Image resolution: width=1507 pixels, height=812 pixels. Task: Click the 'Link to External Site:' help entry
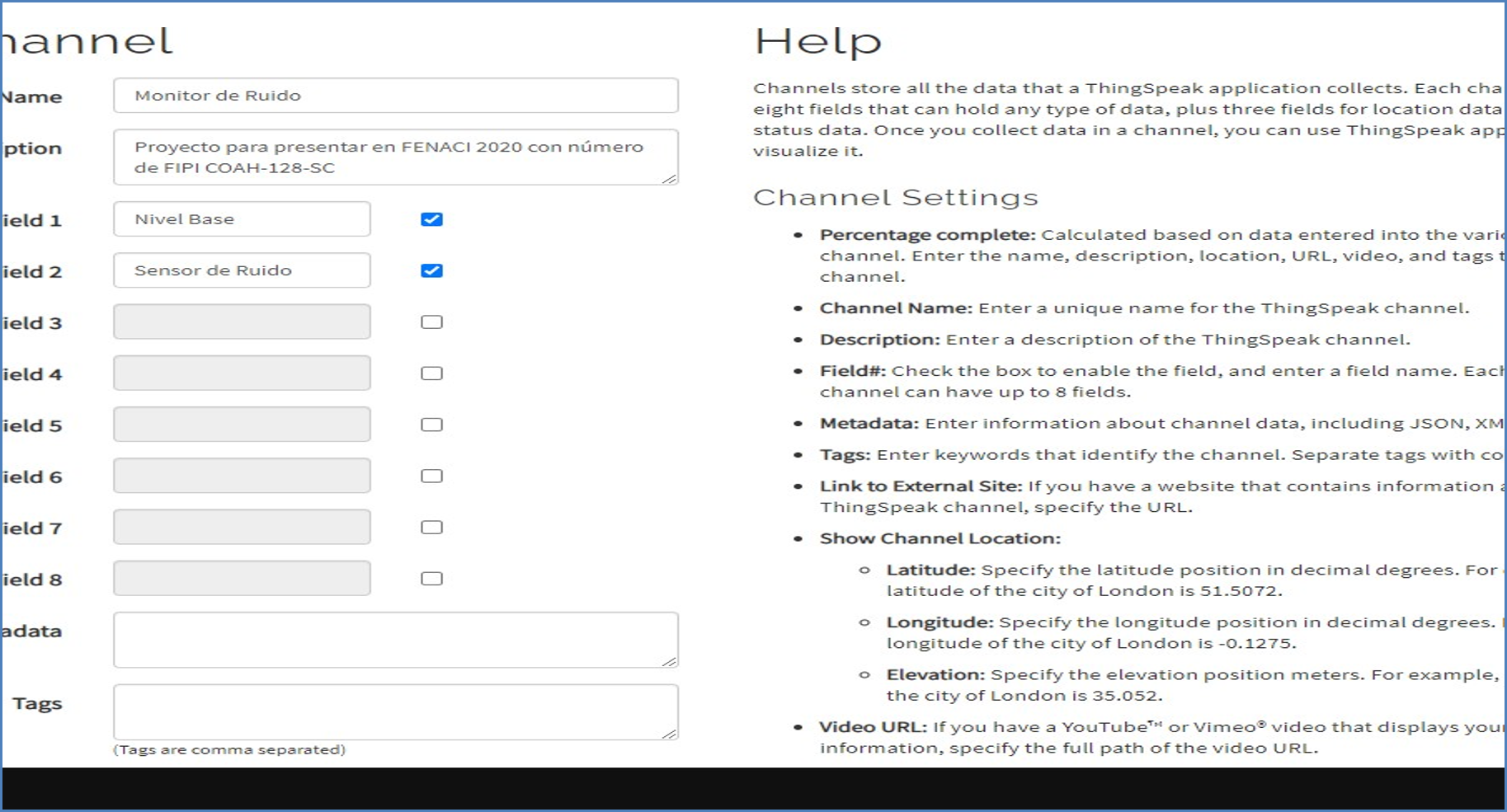1161,497
